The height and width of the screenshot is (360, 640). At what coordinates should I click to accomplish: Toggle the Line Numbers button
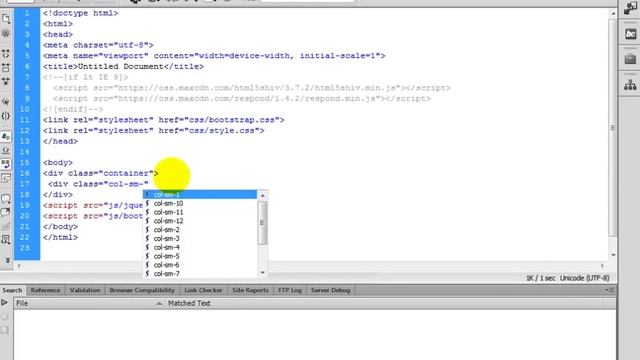pyautogui.click(x=6, y=136)
